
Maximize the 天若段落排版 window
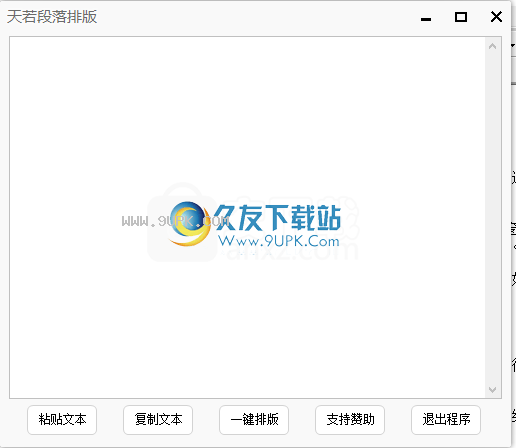[x=461, y=17]
